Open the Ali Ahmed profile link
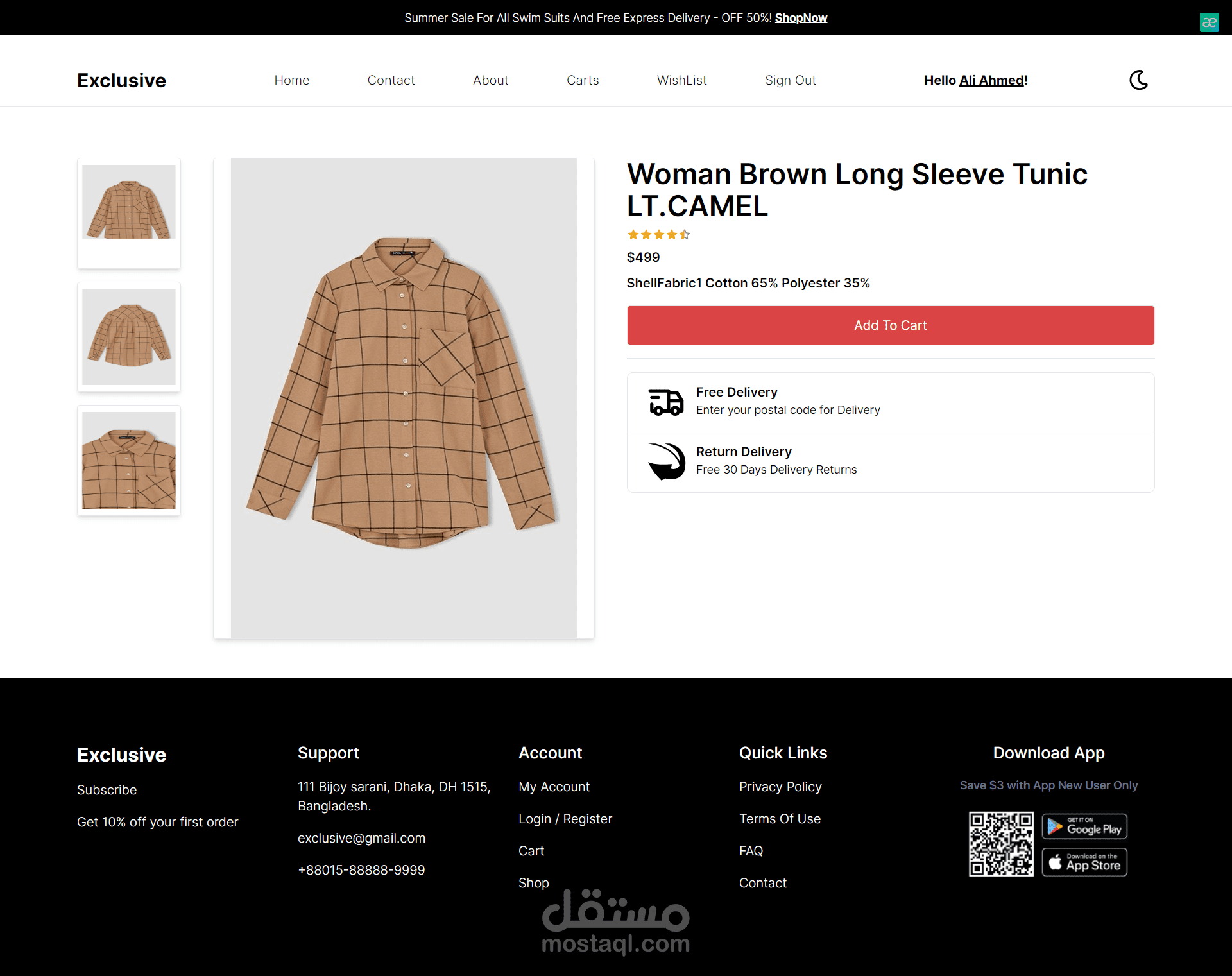This screenshot has height=976, width=1232. pos(993,80)
